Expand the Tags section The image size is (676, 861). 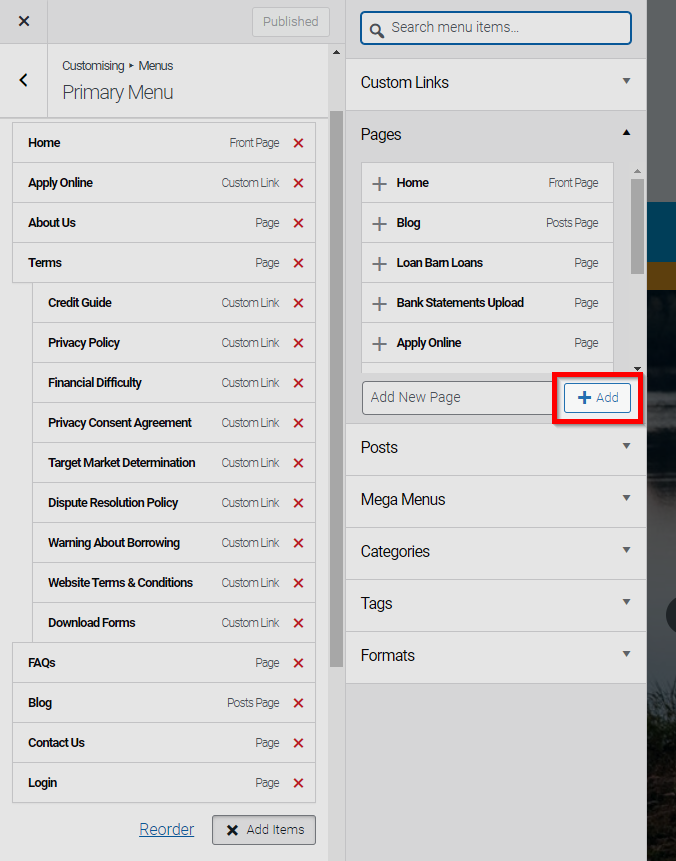pos(496,603)
